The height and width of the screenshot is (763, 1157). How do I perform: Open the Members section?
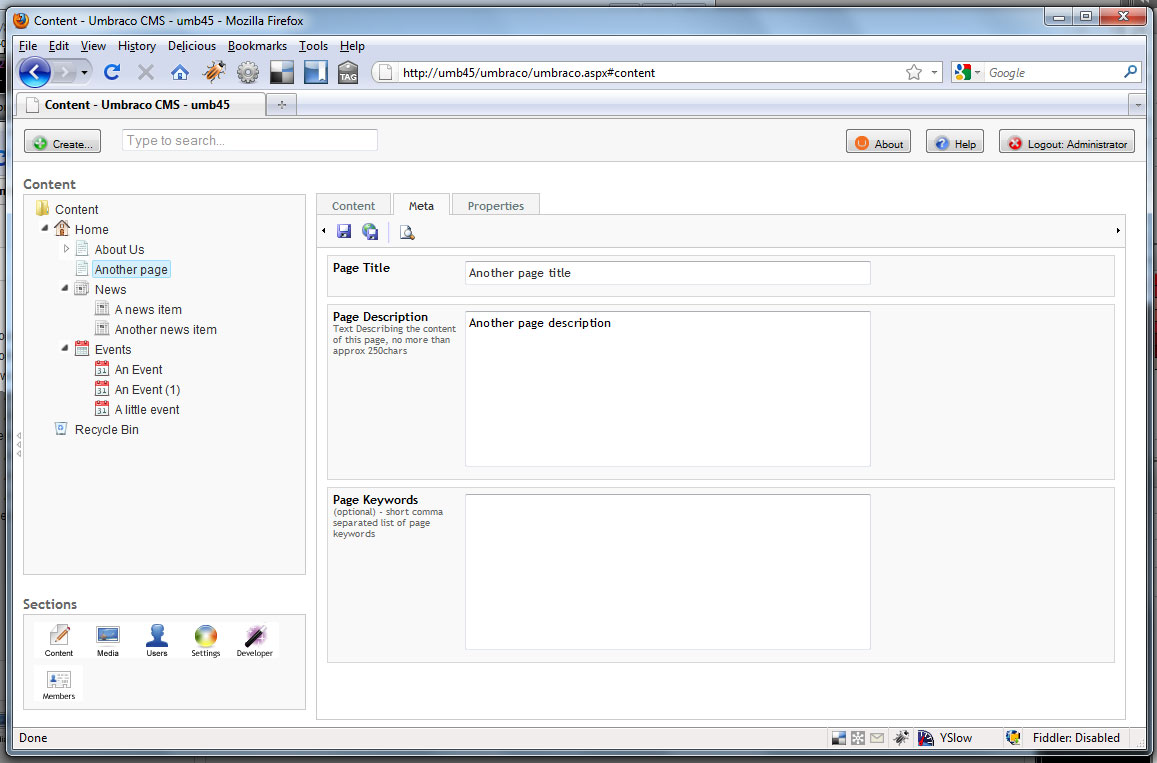pos(59,684)
